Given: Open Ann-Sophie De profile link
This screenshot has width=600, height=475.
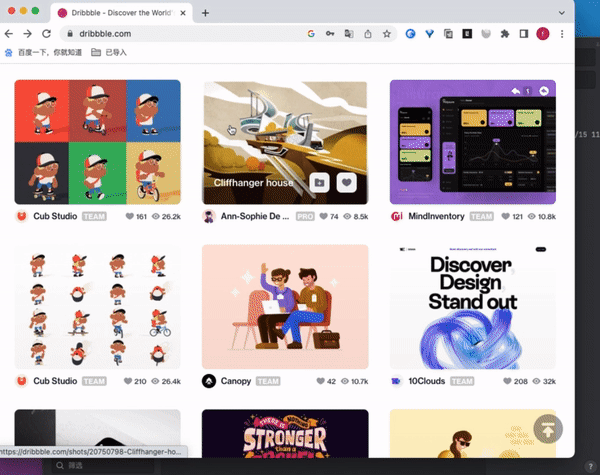Looking at the screenshot, I should 255,217.
